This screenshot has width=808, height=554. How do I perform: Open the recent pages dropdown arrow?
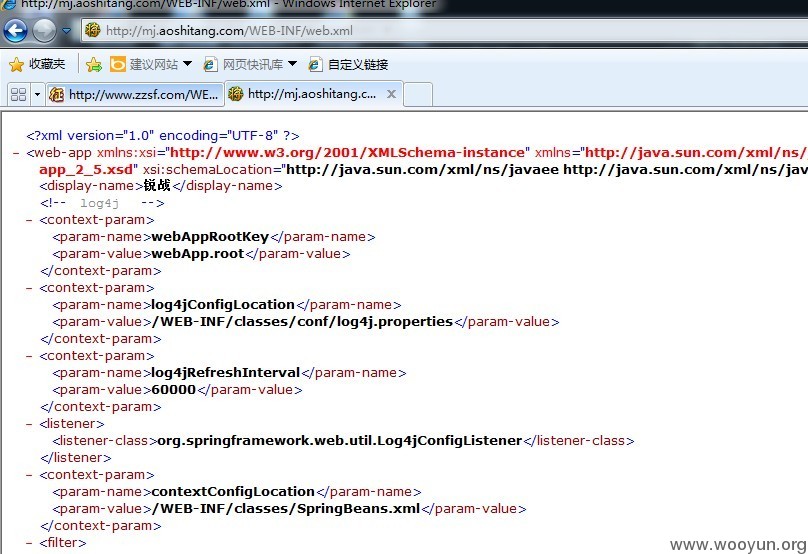(x=66, y=31)
